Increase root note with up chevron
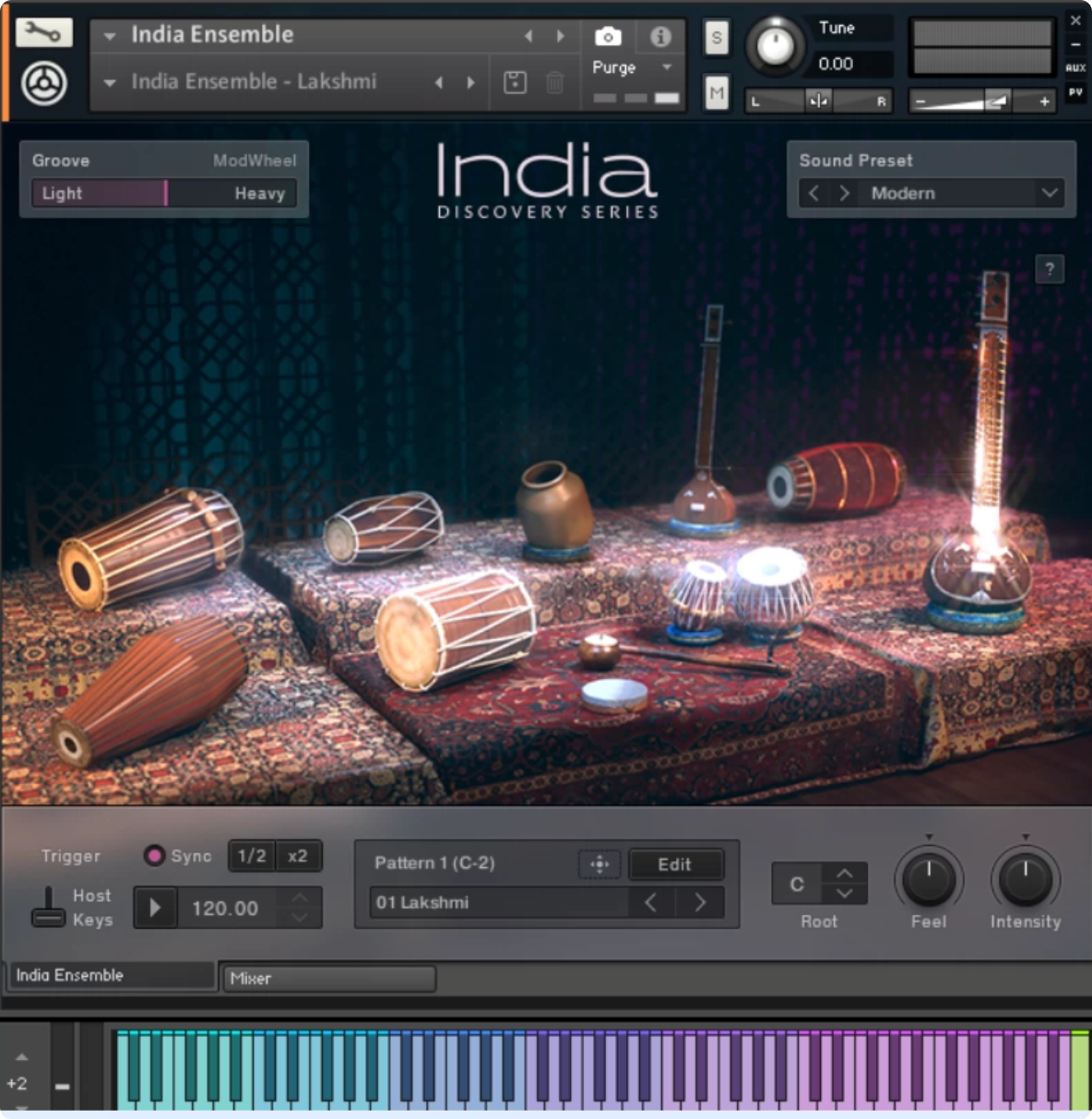The image size is (1092, 1119). click(845, 873)
